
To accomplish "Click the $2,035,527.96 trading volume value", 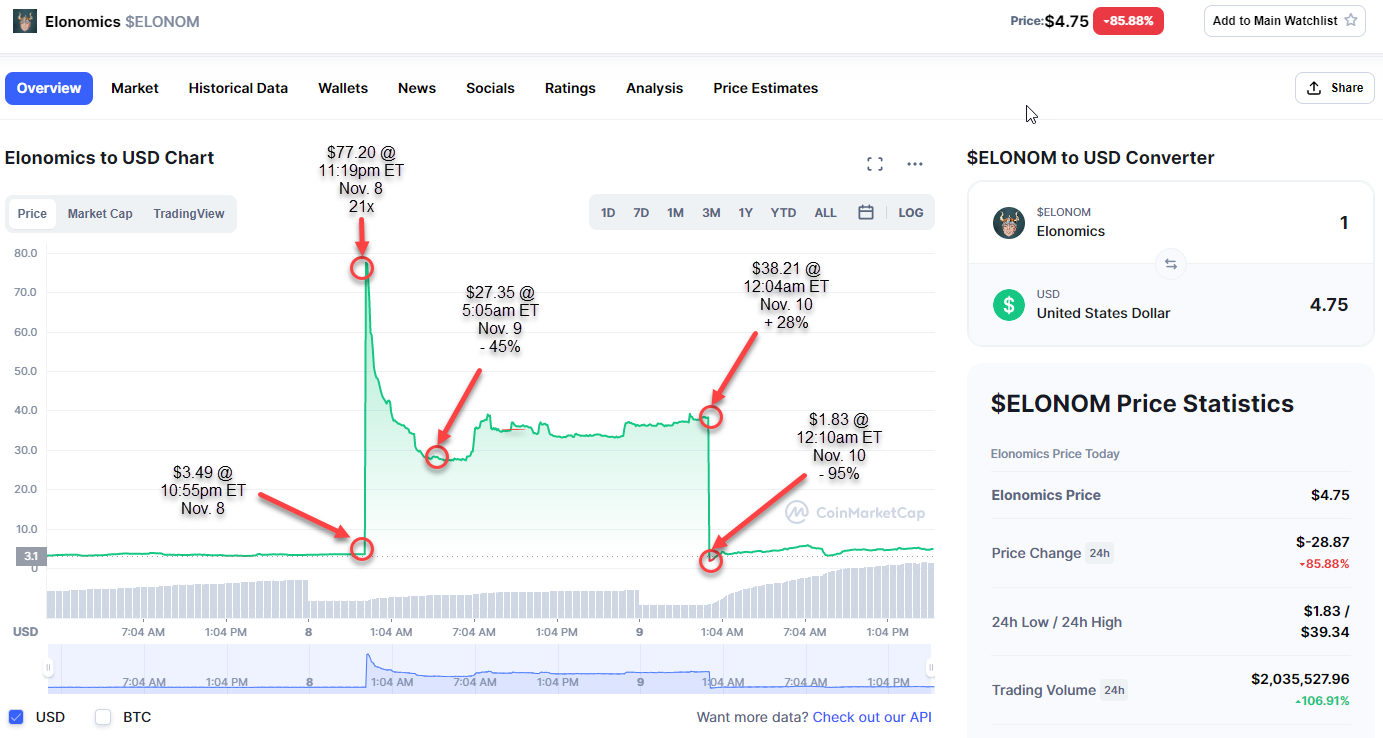I will tap(1300, 679).
